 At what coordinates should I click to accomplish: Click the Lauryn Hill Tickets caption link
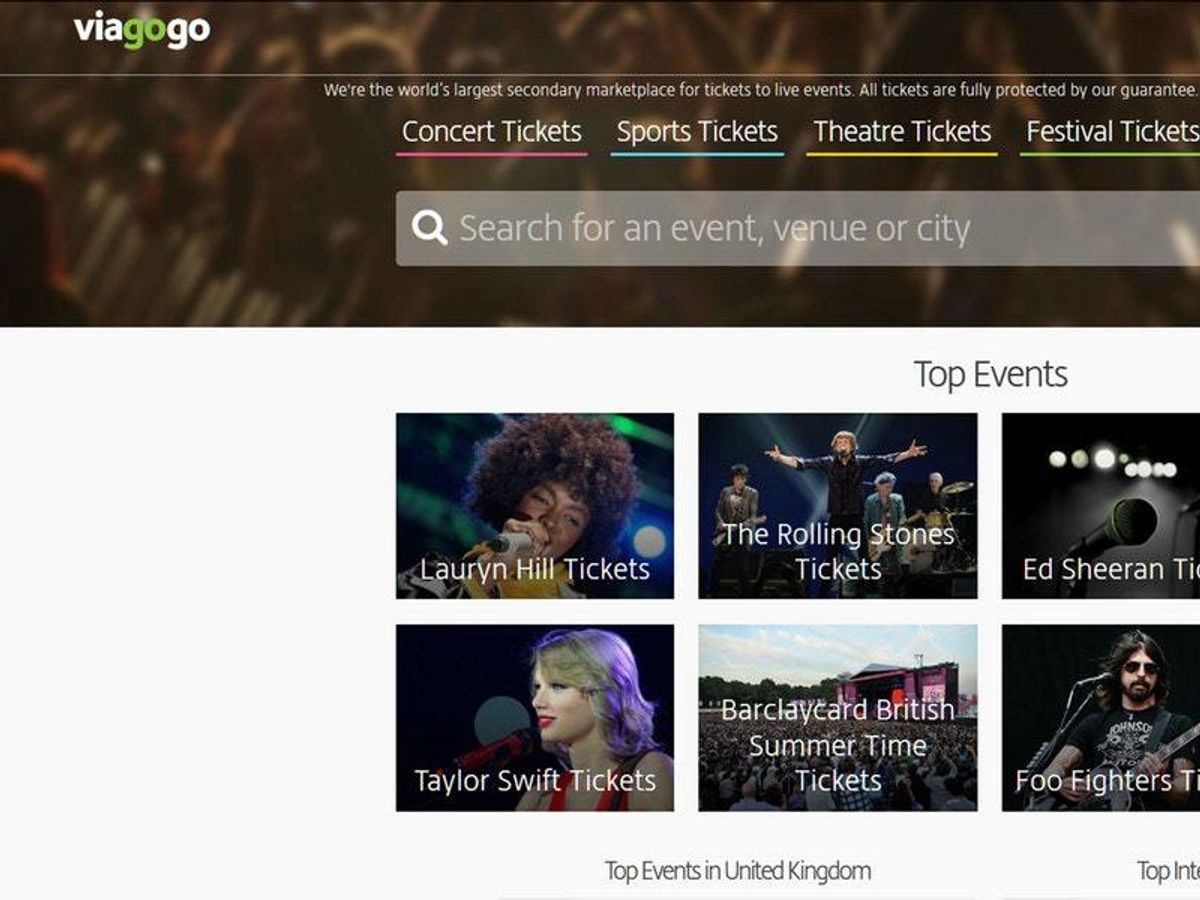click(x=533, y=570)
